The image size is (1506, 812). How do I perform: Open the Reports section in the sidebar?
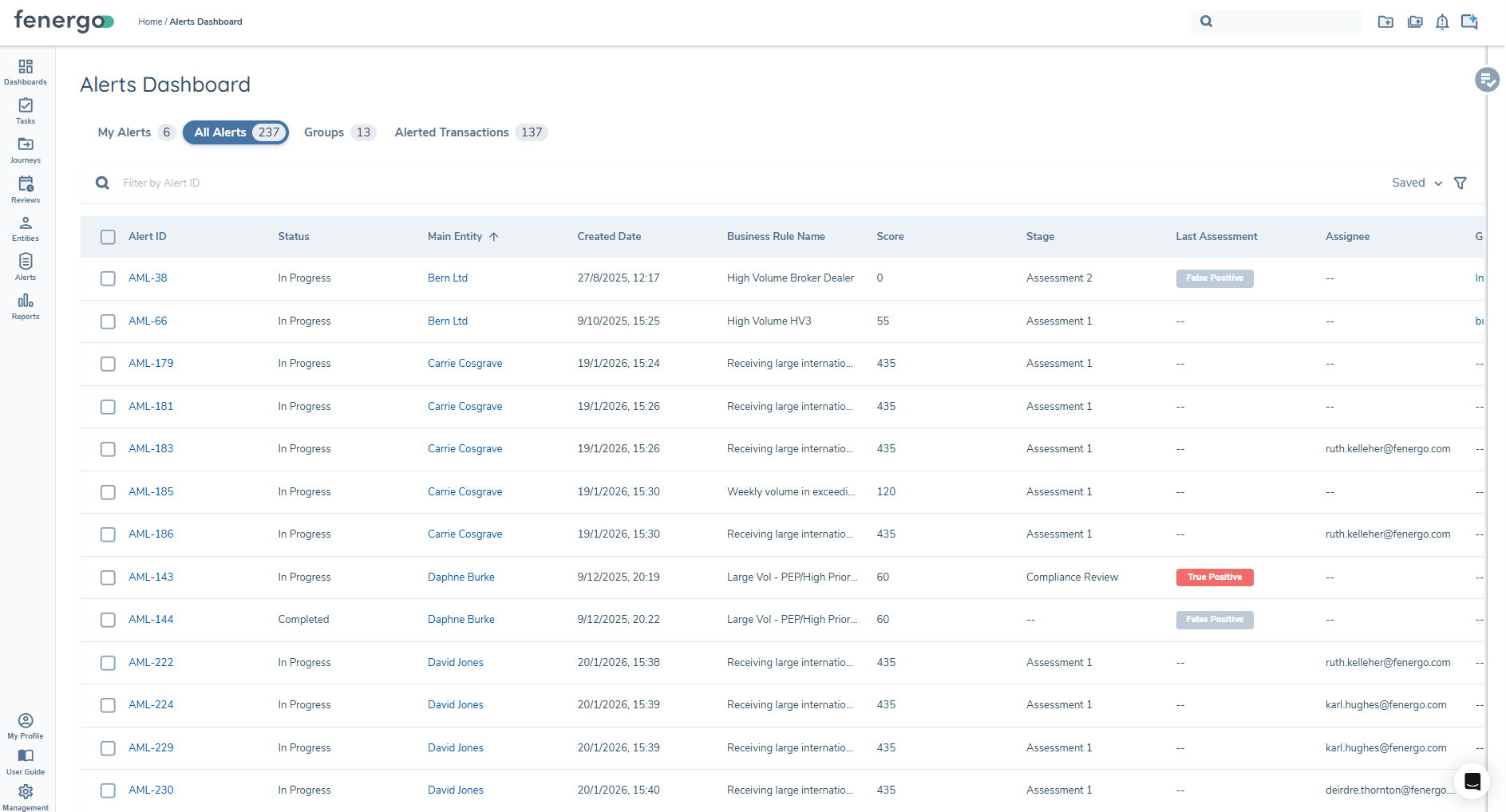tap(25, 306)
